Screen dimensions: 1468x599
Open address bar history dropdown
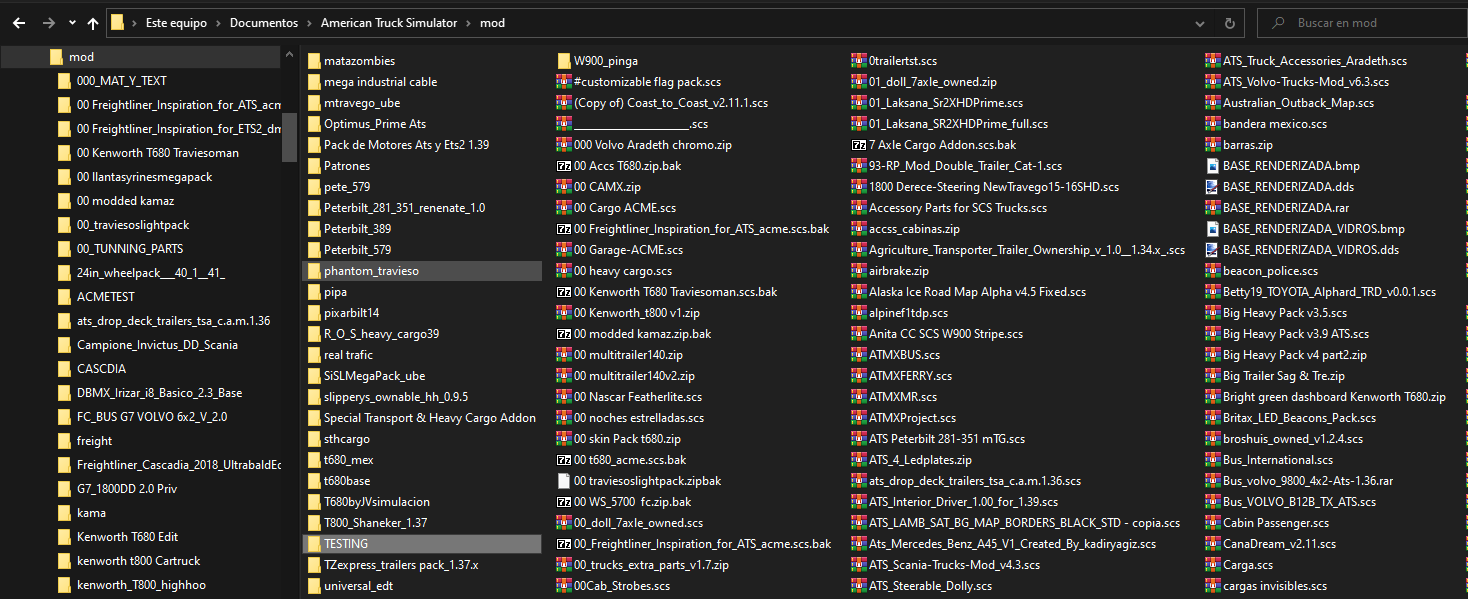pos(1200,22)
